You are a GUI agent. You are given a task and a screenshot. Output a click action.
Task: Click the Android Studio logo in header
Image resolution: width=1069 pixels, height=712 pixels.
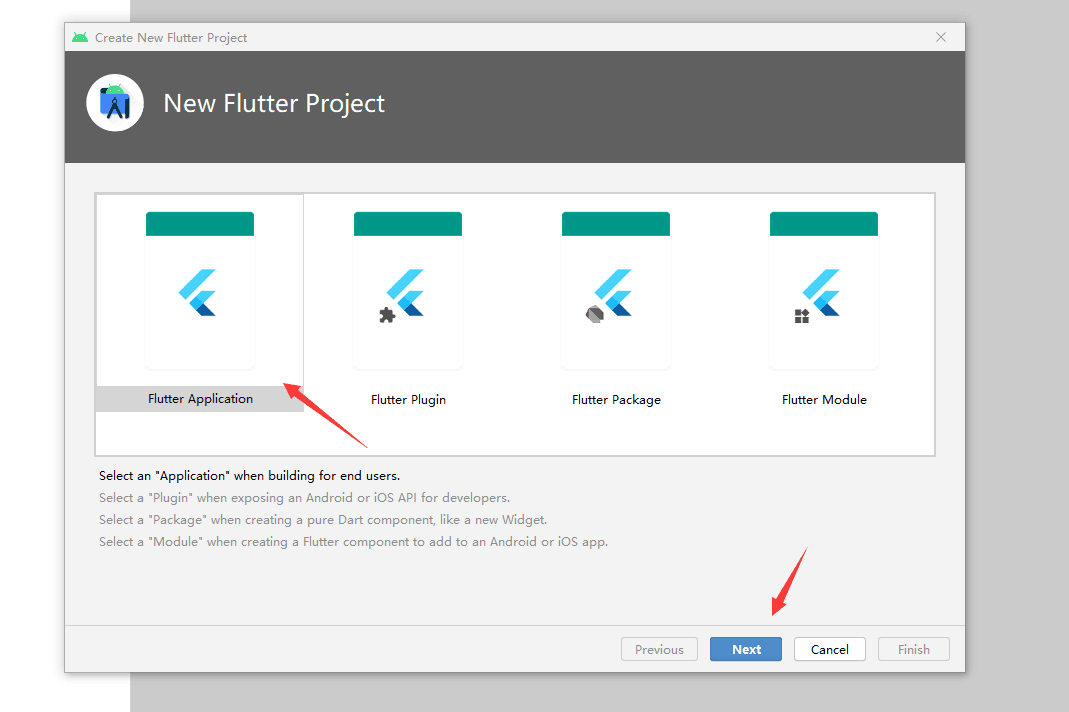coord(115,103)
